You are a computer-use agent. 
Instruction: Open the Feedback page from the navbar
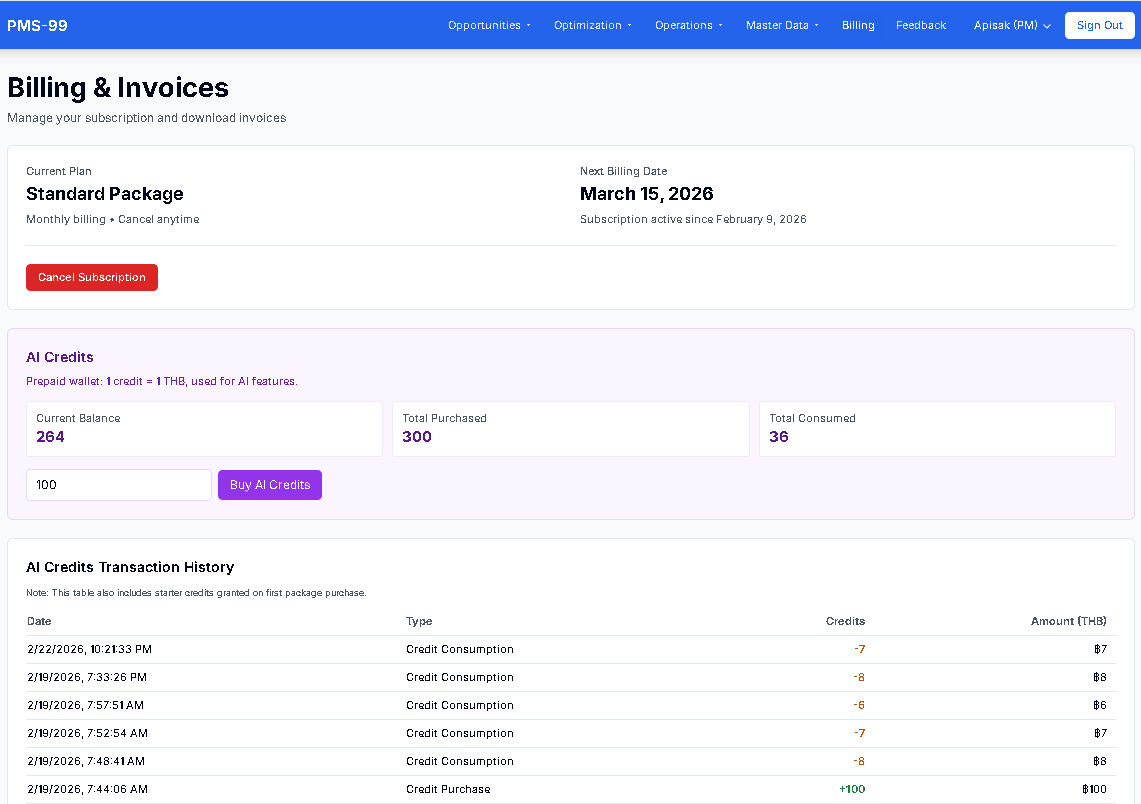click(x=920, y=25)
